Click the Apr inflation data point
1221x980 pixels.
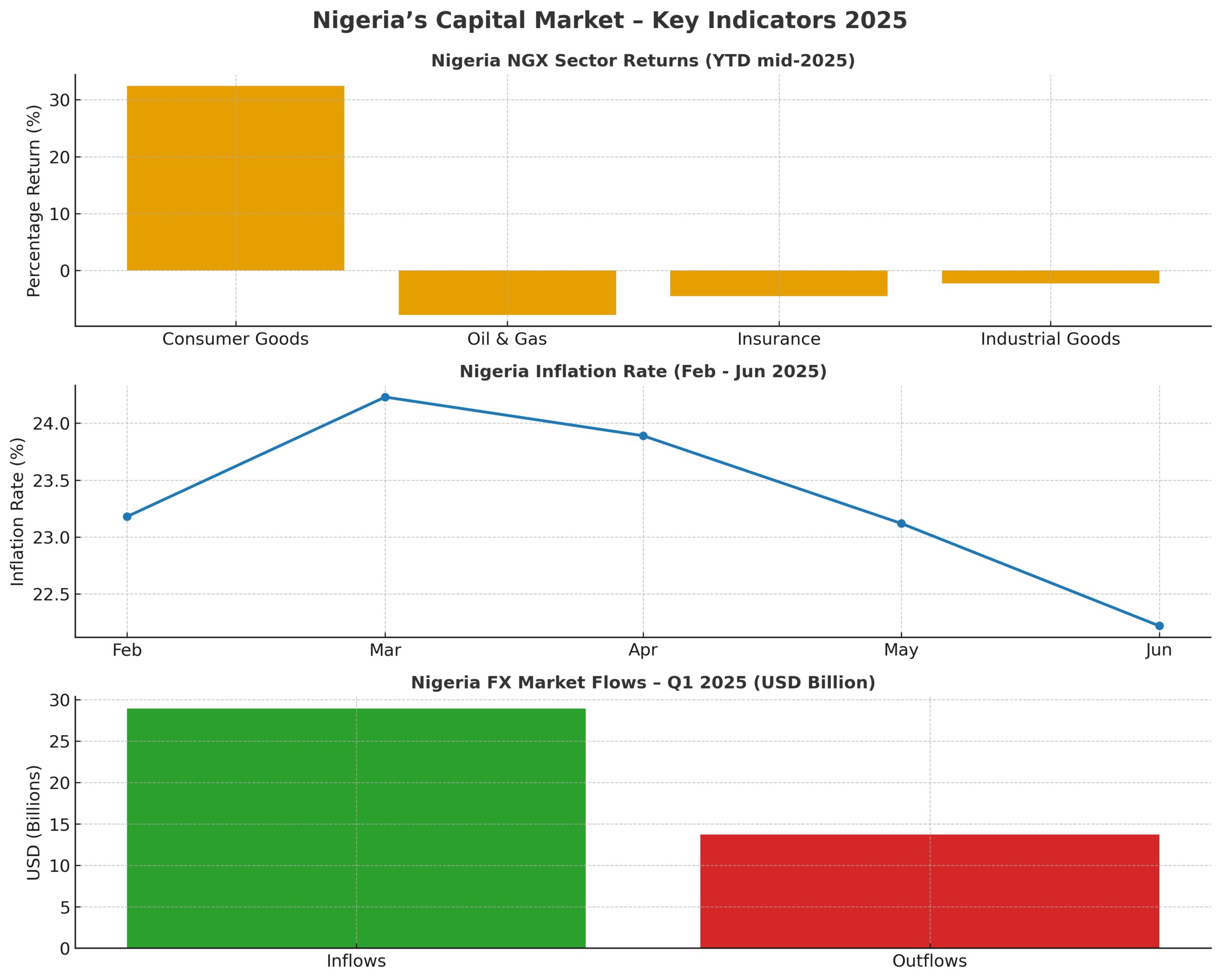click(643, 436)
